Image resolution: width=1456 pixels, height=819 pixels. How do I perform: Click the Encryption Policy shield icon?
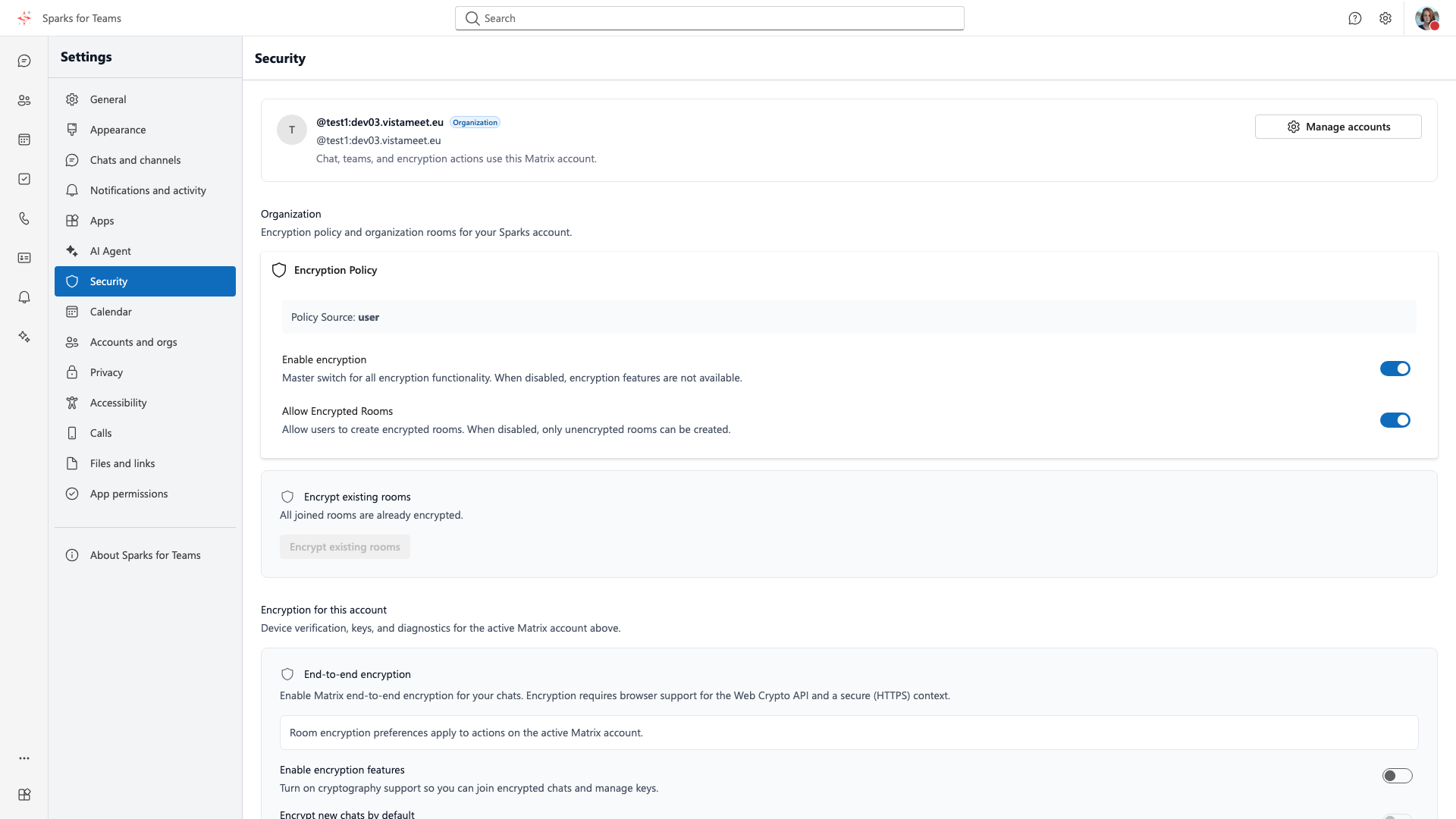[x=279, y=270]
